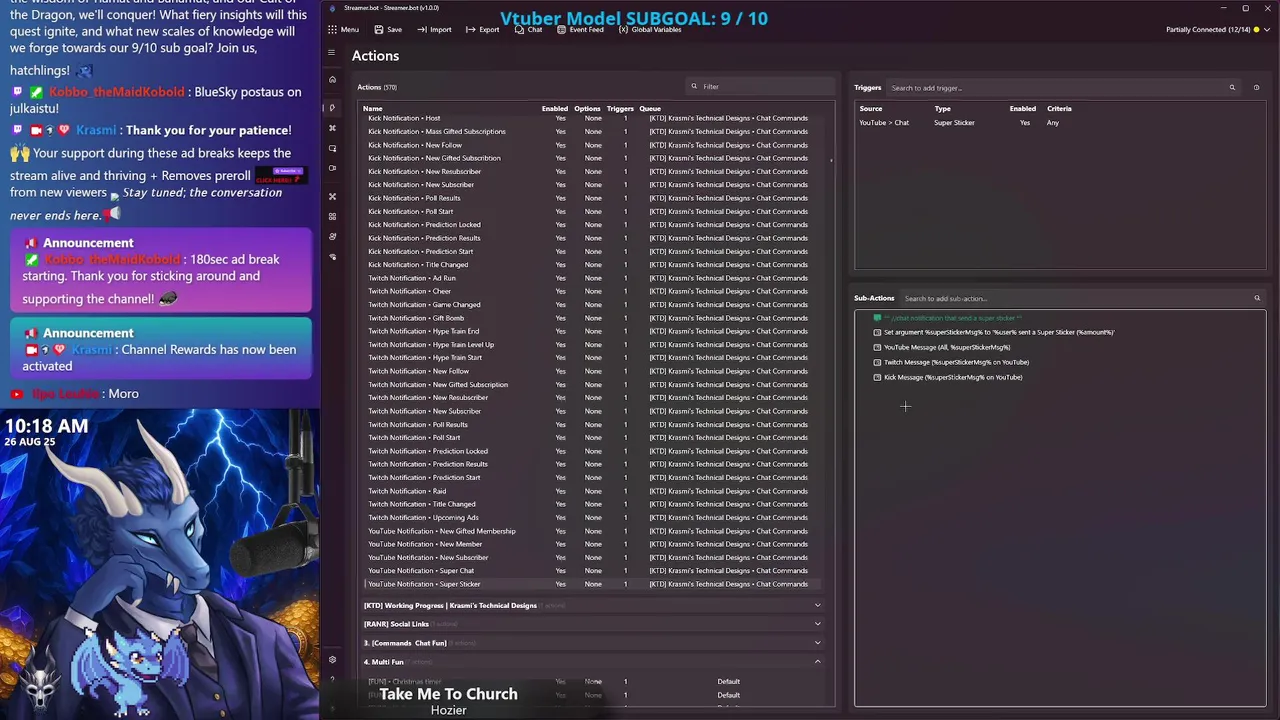Click the Import arrow icon

coord(423,30)
